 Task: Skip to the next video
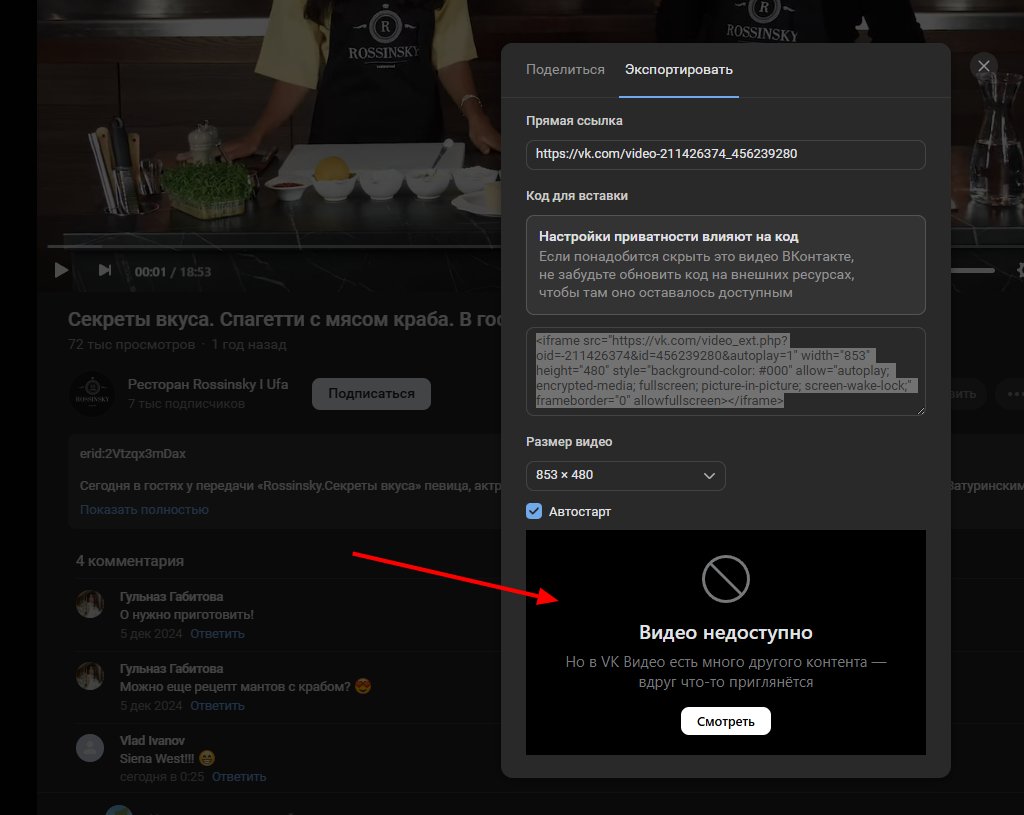pyautogui.click(x=105, y=270)
